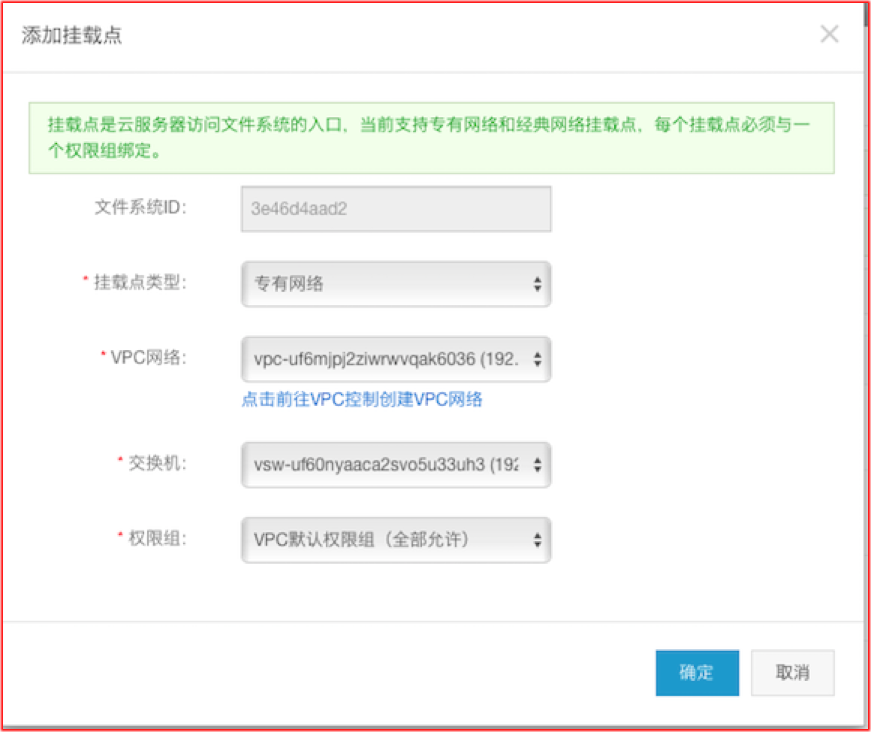Click the 挂载点类型 label

[x=140, y=282]
